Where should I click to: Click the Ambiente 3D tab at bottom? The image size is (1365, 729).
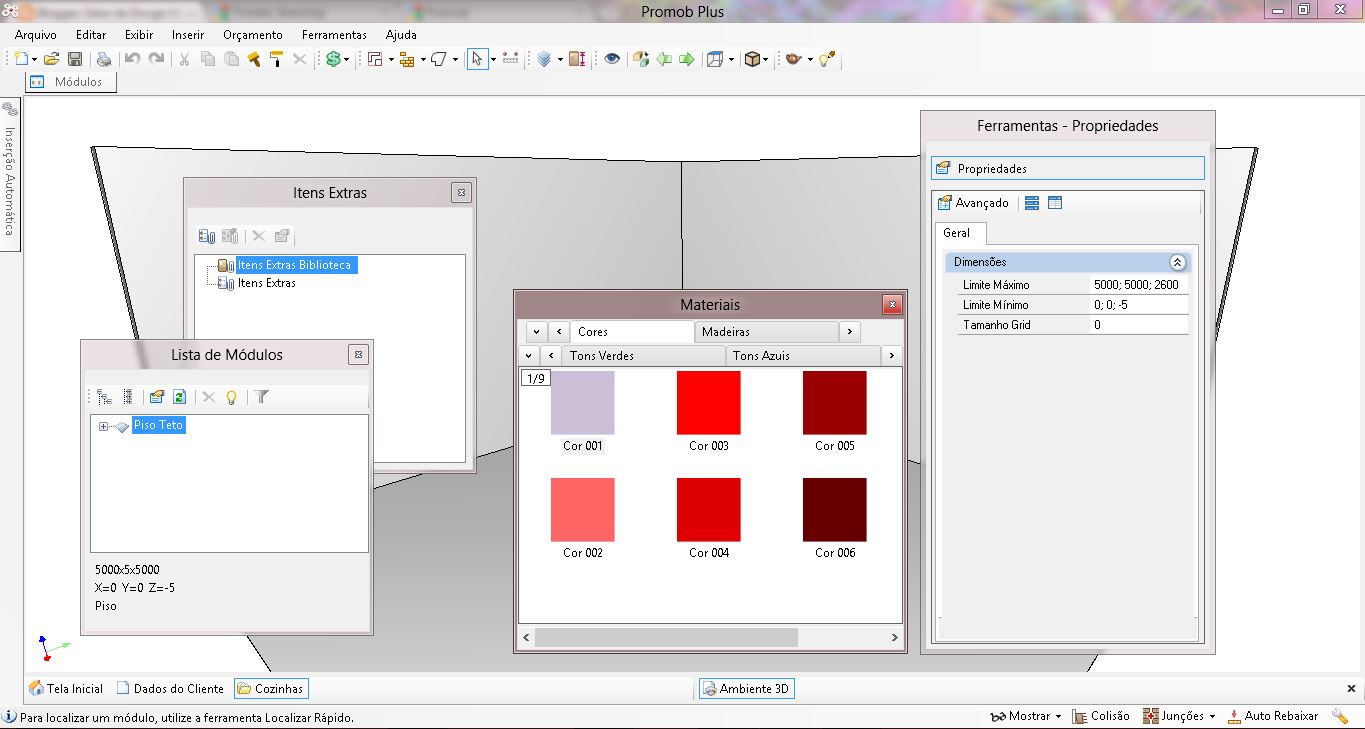point(746,688)
